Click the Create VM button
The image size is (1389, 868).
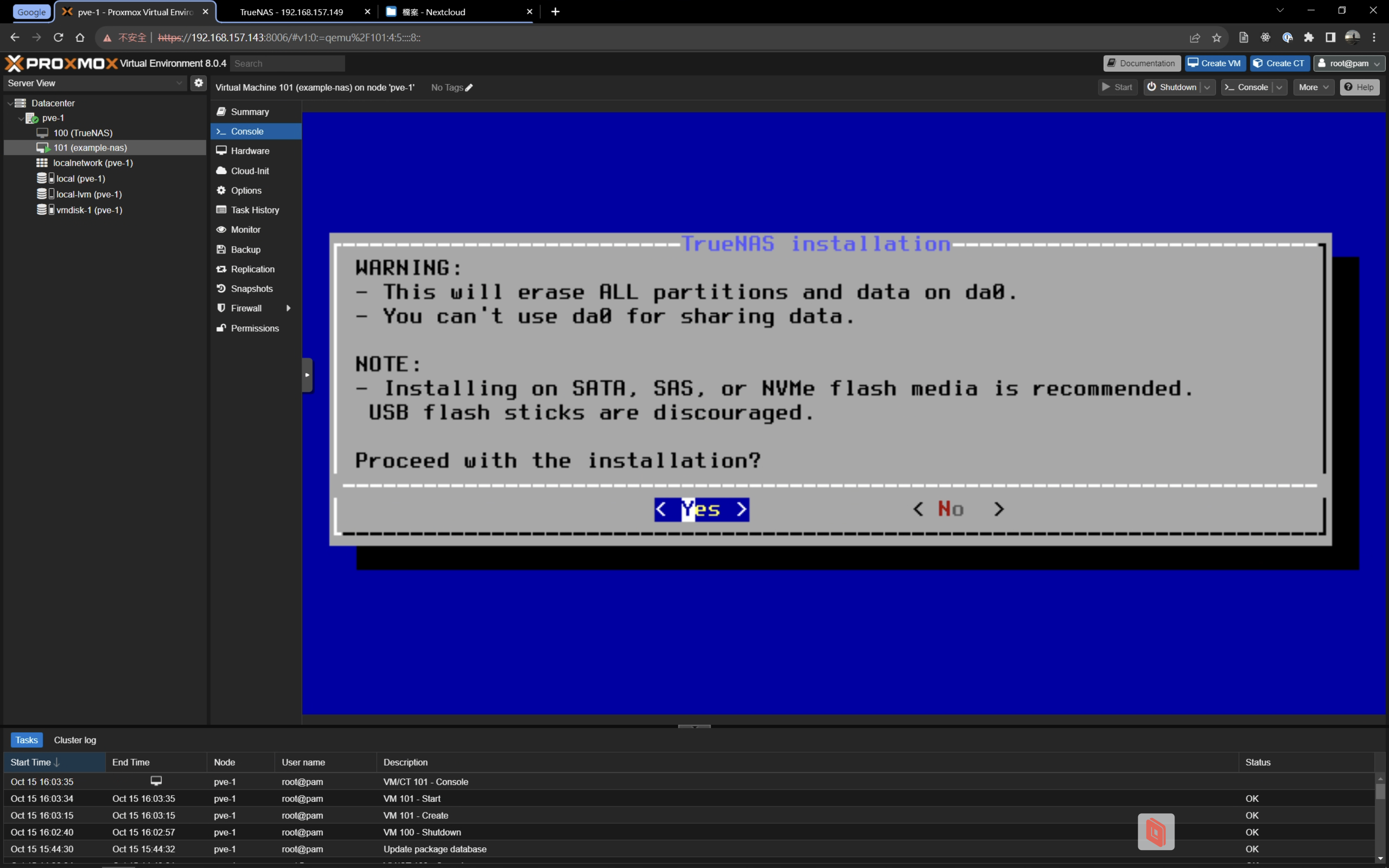tap(1214, 63)
